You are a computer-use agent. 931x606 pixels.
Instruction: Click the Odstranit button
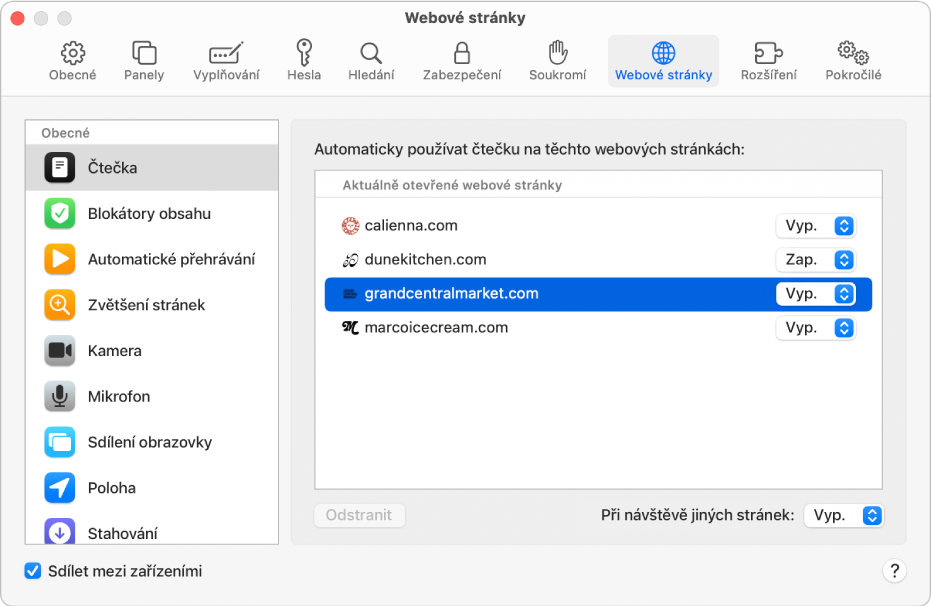(359, 515)
